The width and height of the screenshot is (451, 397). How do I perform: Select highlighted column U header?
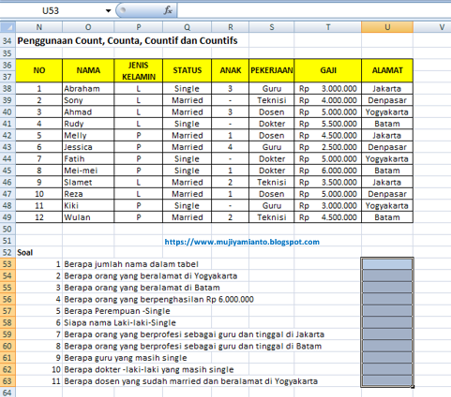[x=387, y=27]
